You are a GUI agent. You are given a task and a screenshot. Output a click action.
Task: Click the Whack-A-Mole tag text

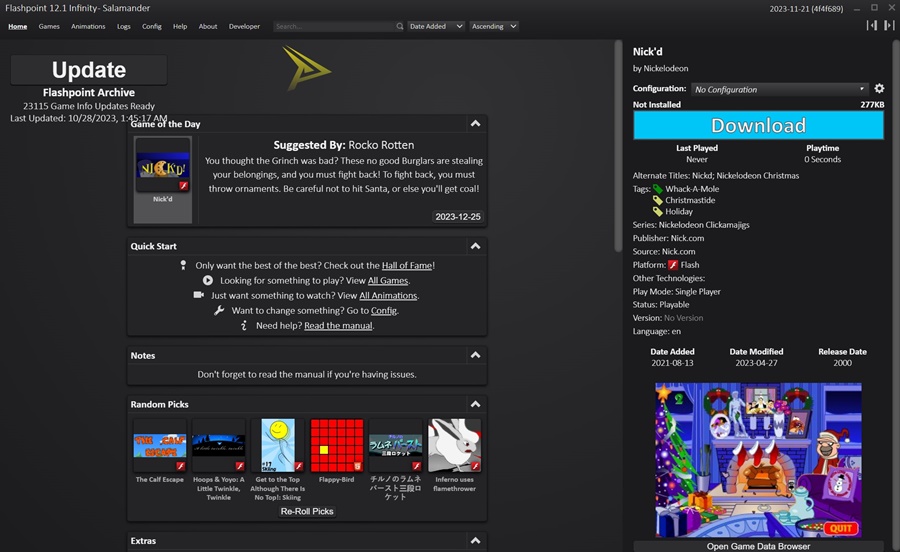(x=692, y=189)
